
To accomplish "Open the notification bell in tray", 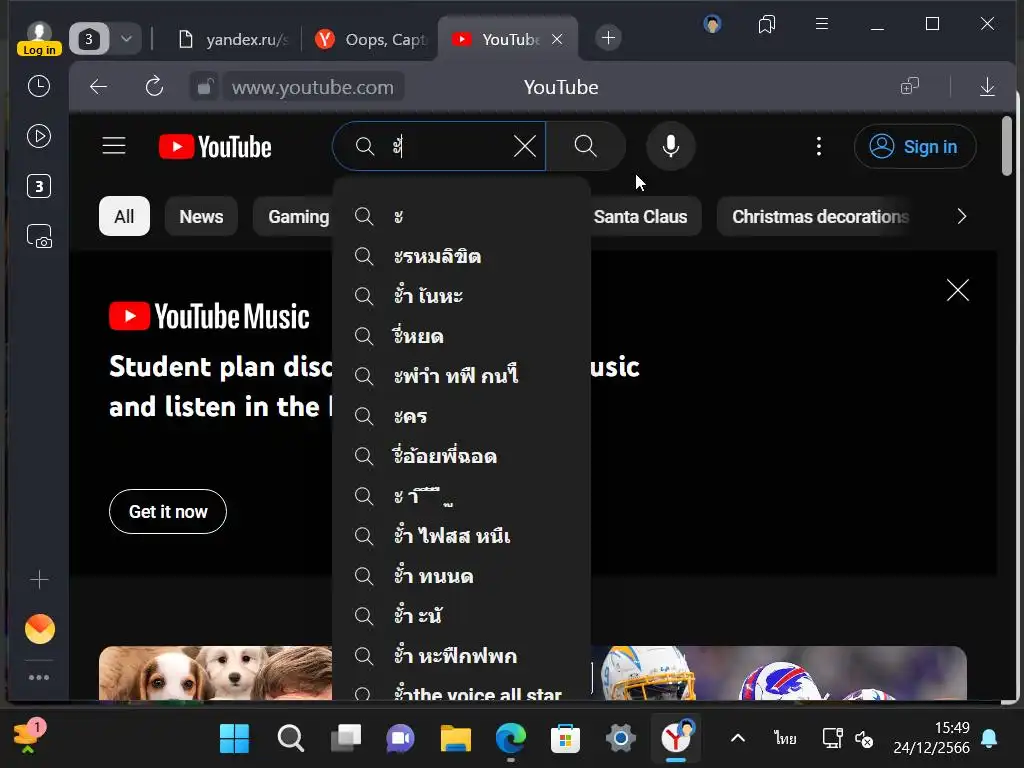I will click(x=989, y=739).
